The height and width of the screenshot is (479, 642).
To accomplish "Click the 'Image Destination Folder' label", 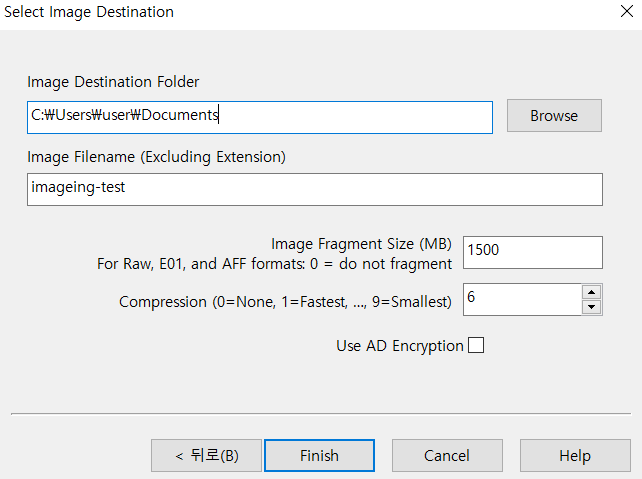I will 113,82.
